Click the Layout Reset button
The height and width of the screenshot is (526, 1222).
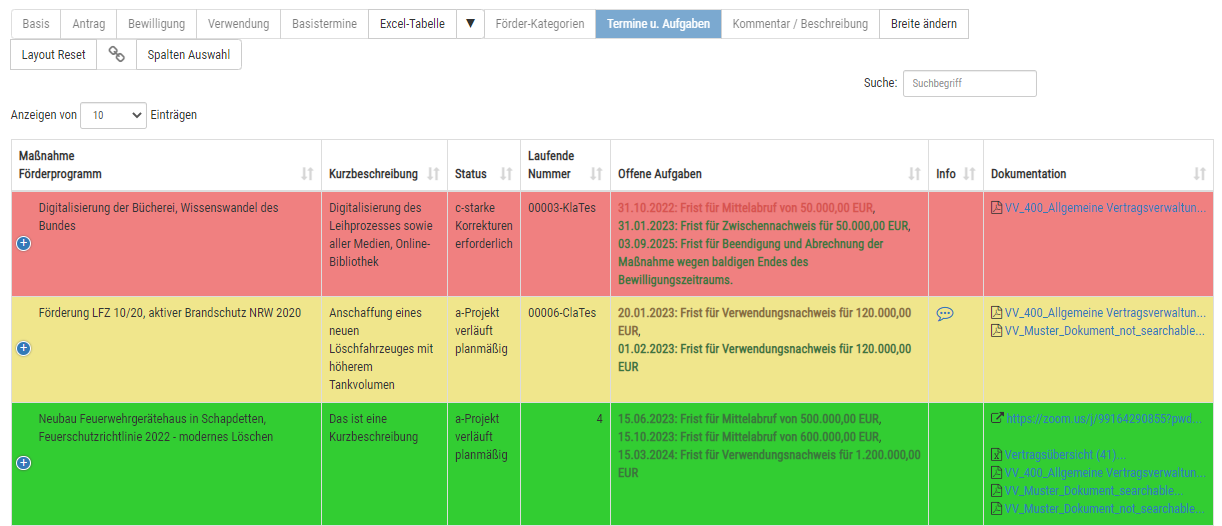(x=53, y=55)
